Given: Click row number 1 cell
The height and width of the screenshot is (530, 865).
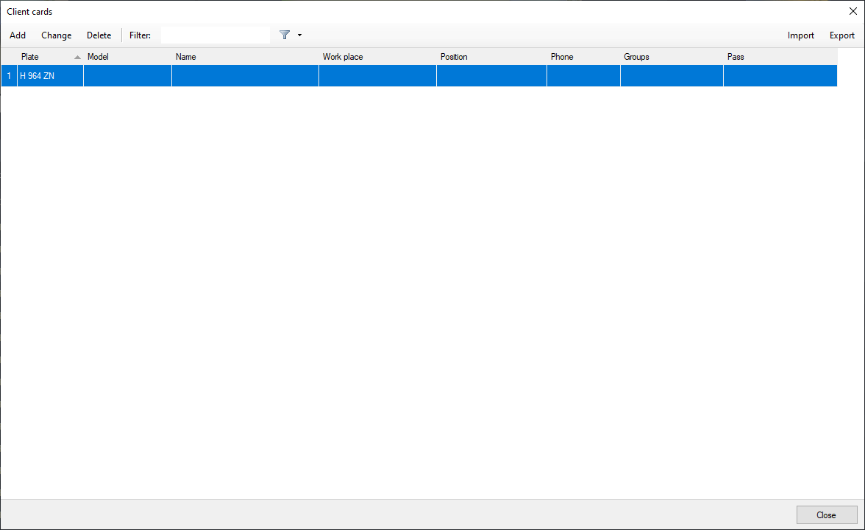Looking at the screenshot, I should (x=9, y=76).
